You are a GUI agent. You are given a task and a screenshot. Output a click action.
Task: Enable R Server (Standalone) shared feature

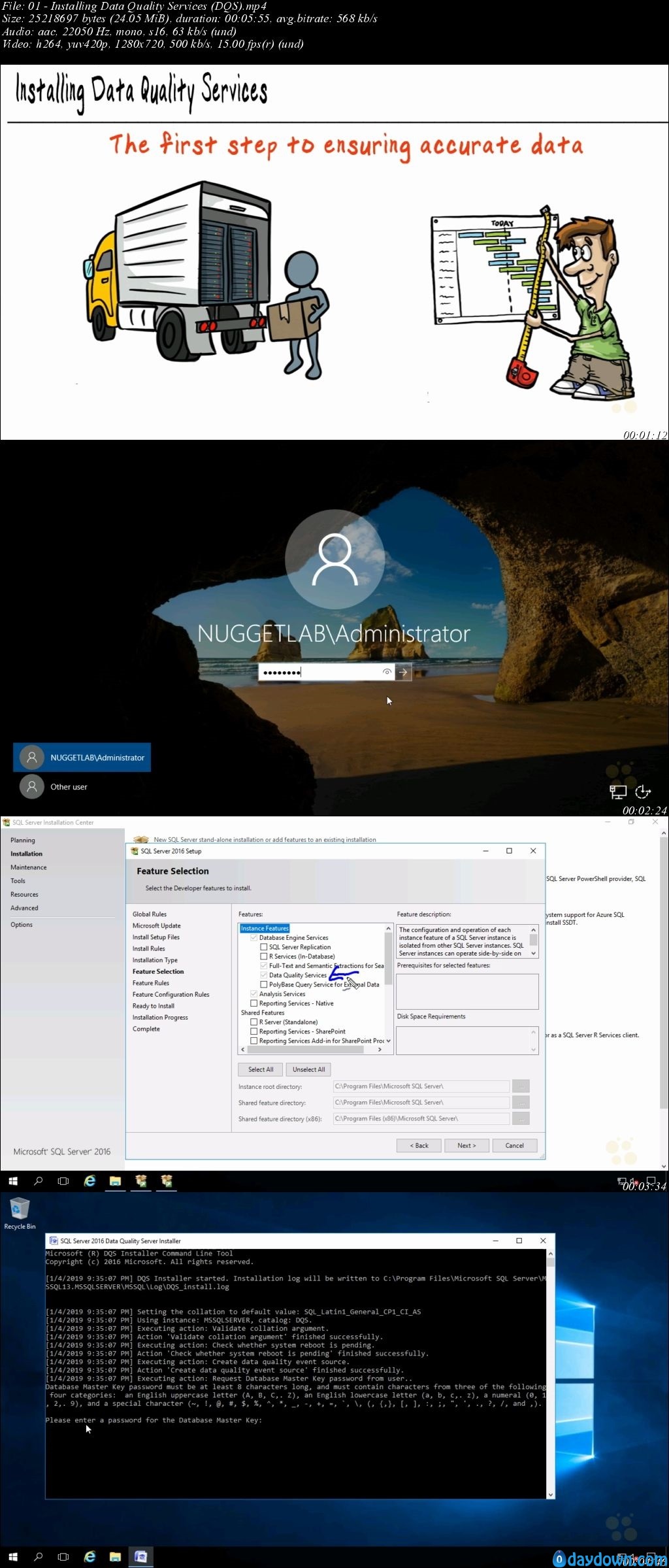(x=254, y=1022)
